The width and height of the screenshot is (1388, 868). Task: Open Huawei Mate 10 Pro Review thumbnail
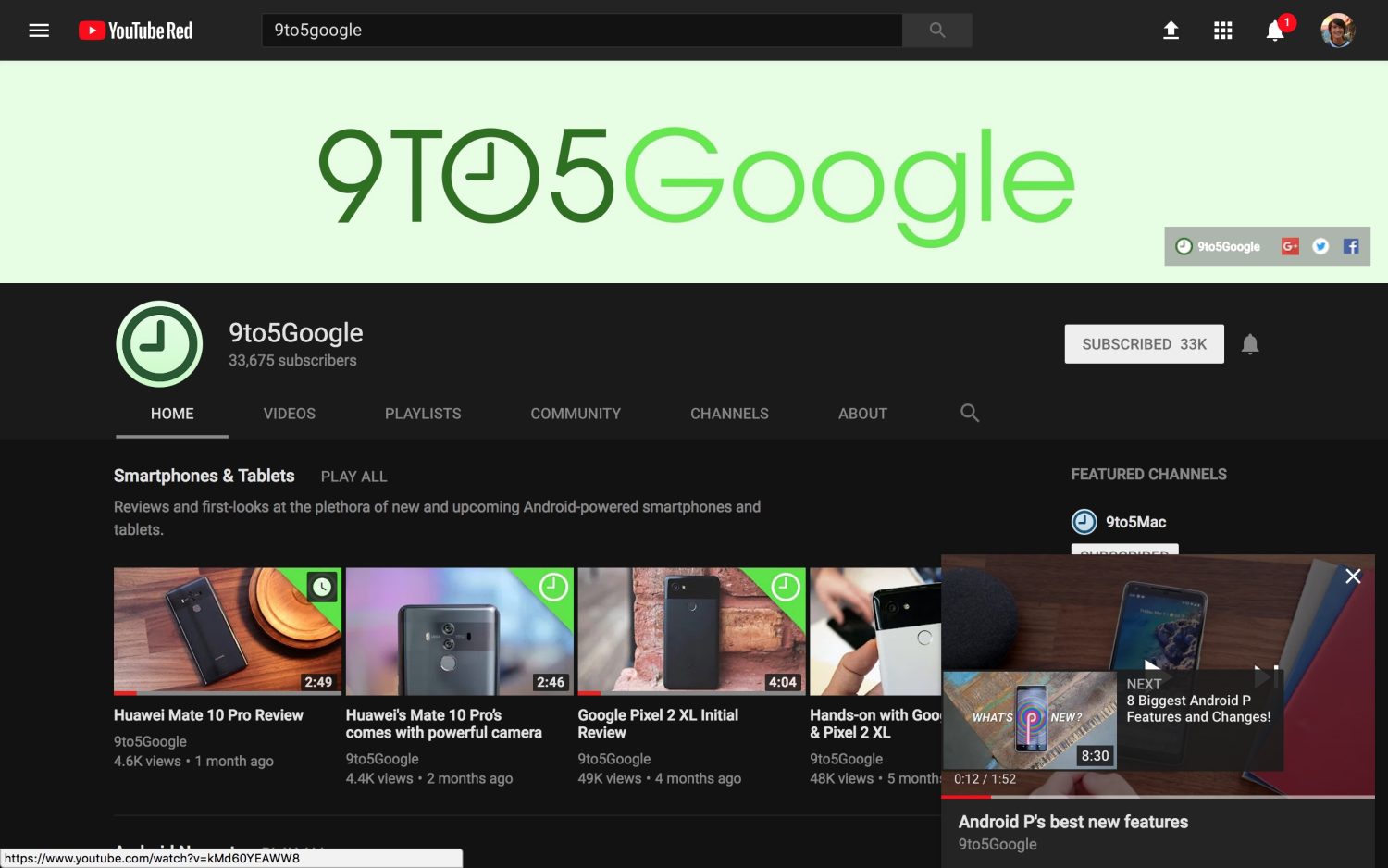tap(228, 631)
